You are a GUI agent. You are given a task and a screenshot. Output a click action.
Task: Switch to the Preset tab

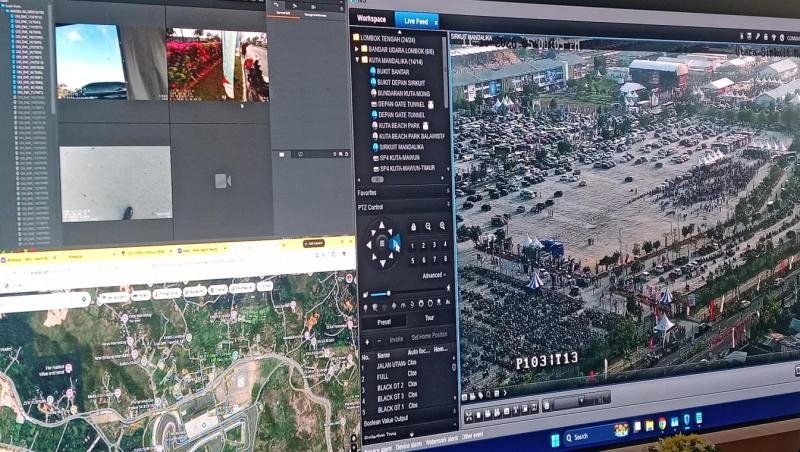384,322
